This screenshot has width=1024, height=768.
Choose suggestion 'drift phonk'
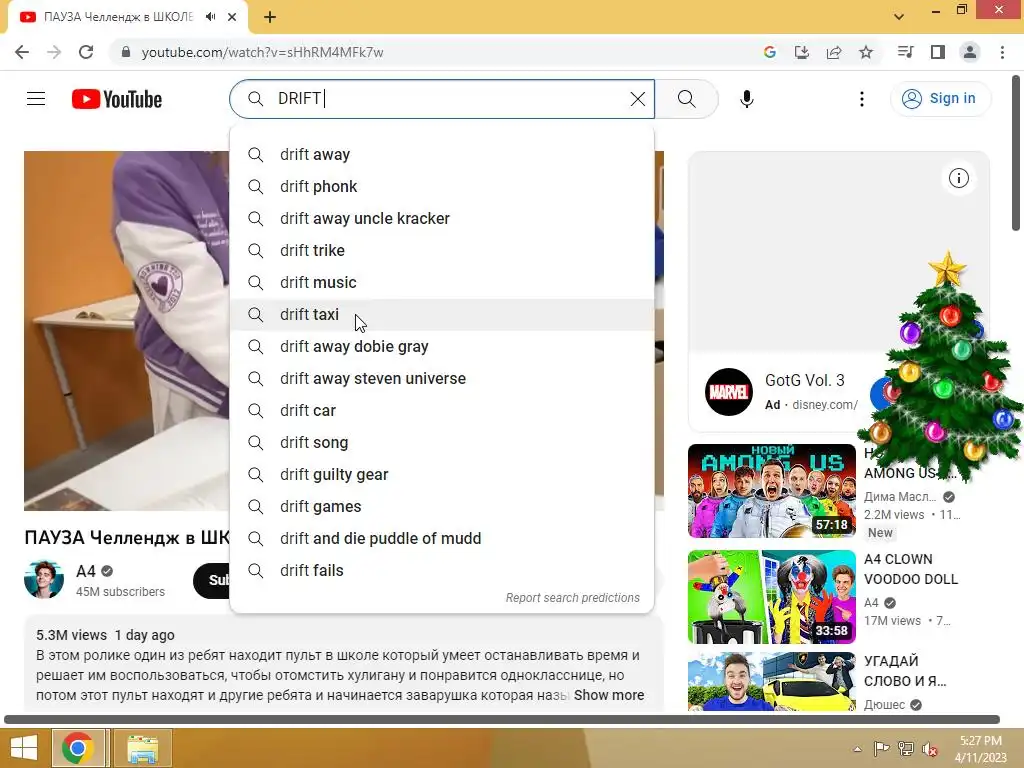click(x=442, y=186)
